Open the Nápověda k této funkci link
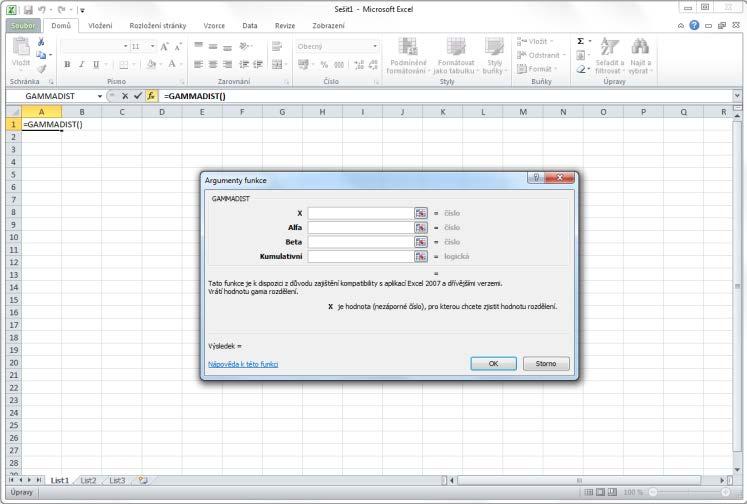747x504 pixels. click(x=243, y=364)
